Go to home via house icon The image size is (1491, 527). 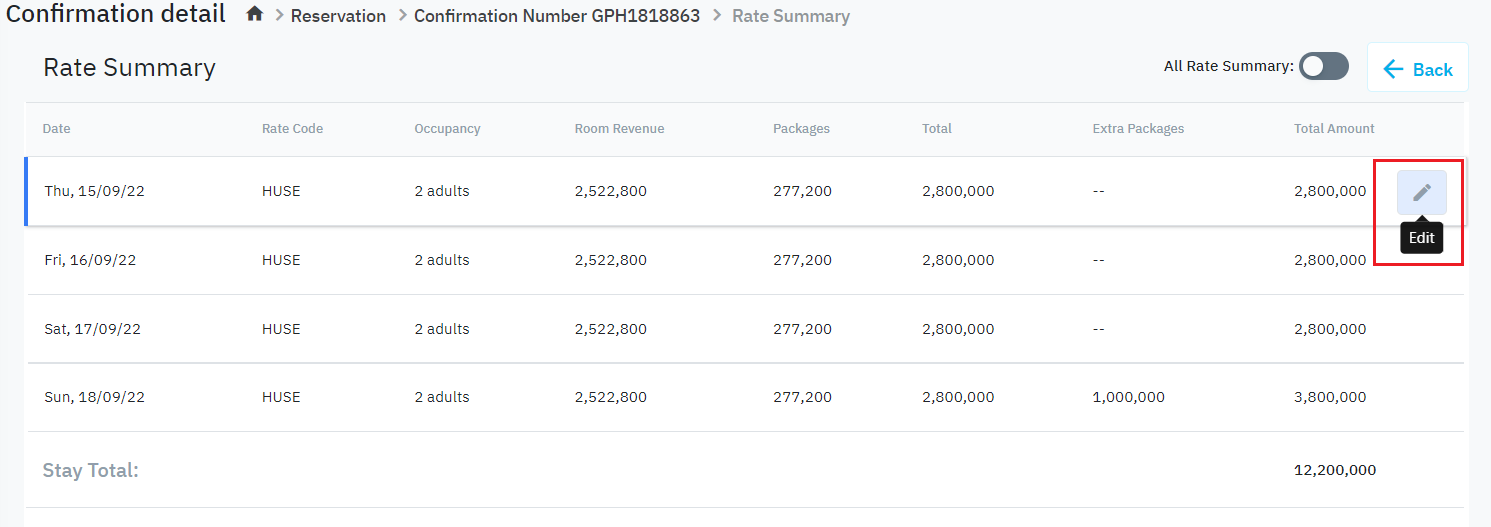click(x=255, y=15)
